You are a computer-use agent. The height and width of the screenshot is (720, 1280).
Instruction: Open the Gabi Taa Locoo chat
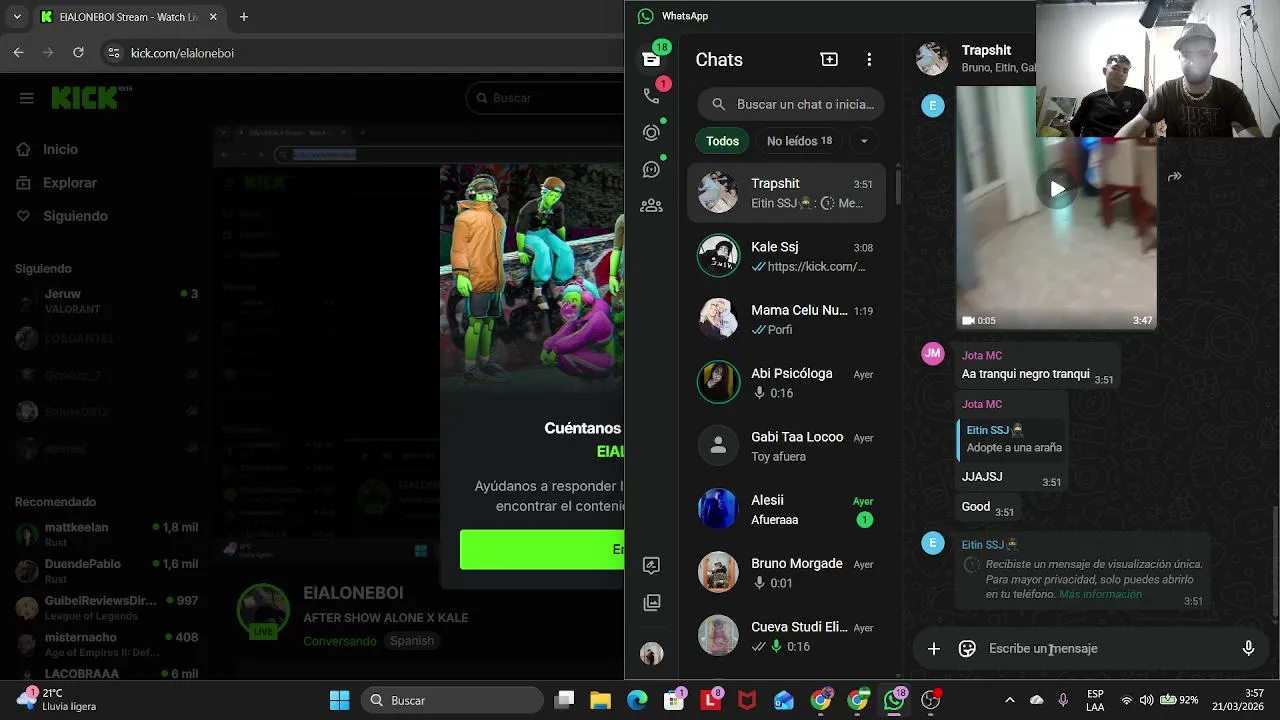[786, 446]
